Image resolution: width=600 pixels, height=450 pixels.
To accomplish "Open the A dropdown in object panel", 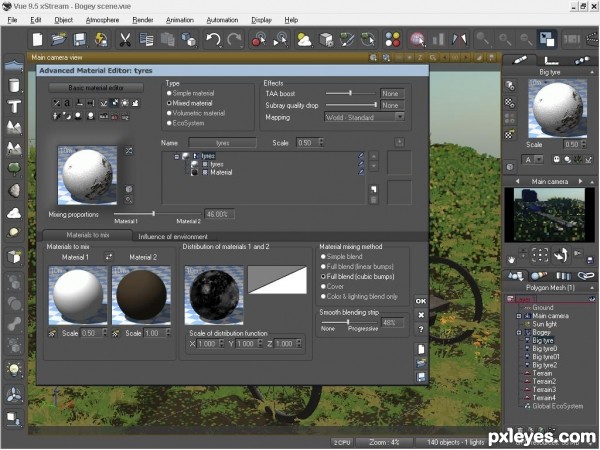I will 532,160.
